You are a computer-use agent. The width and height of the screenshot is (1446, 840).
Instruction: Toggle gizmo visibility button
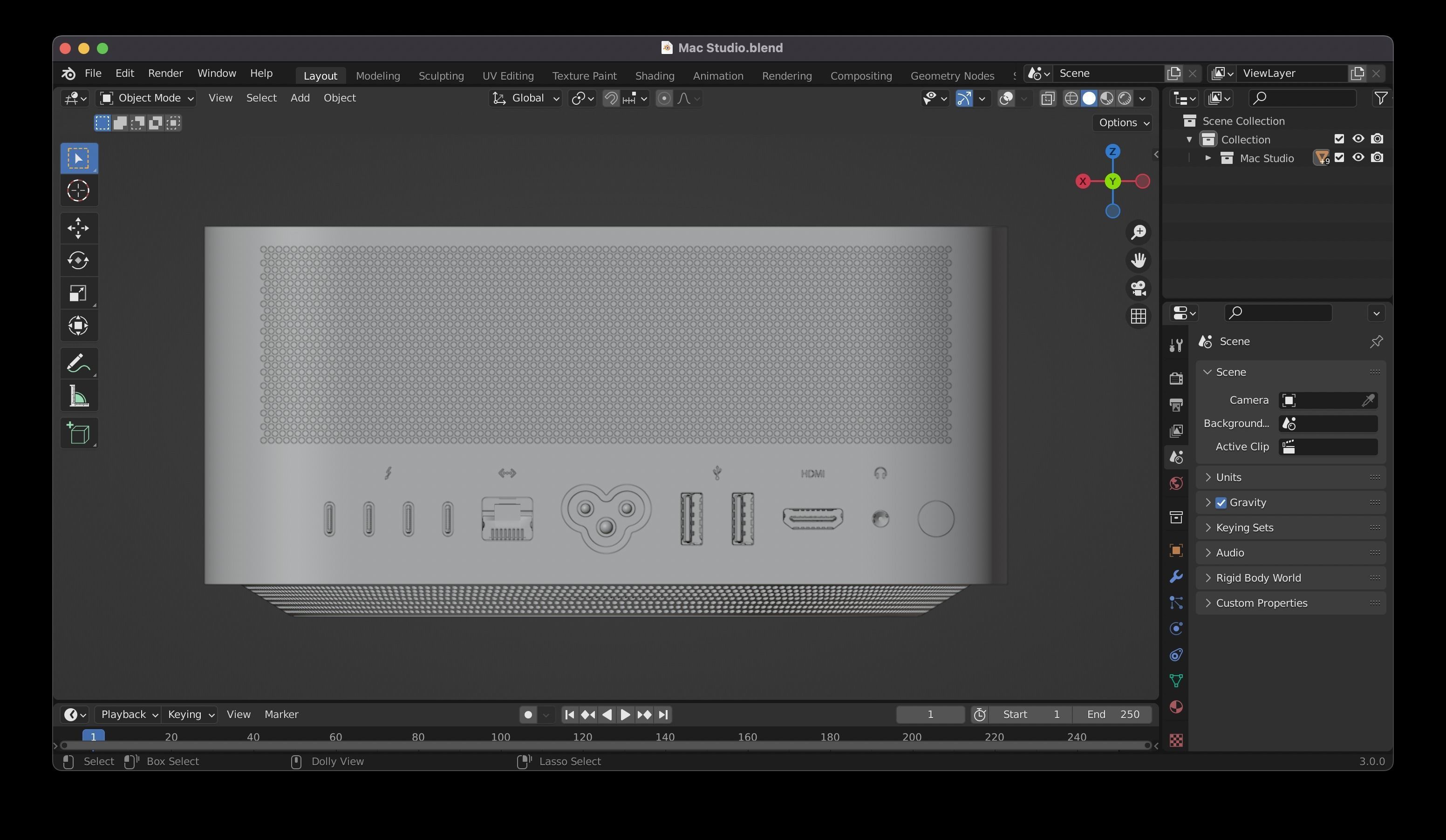point(964,99)
